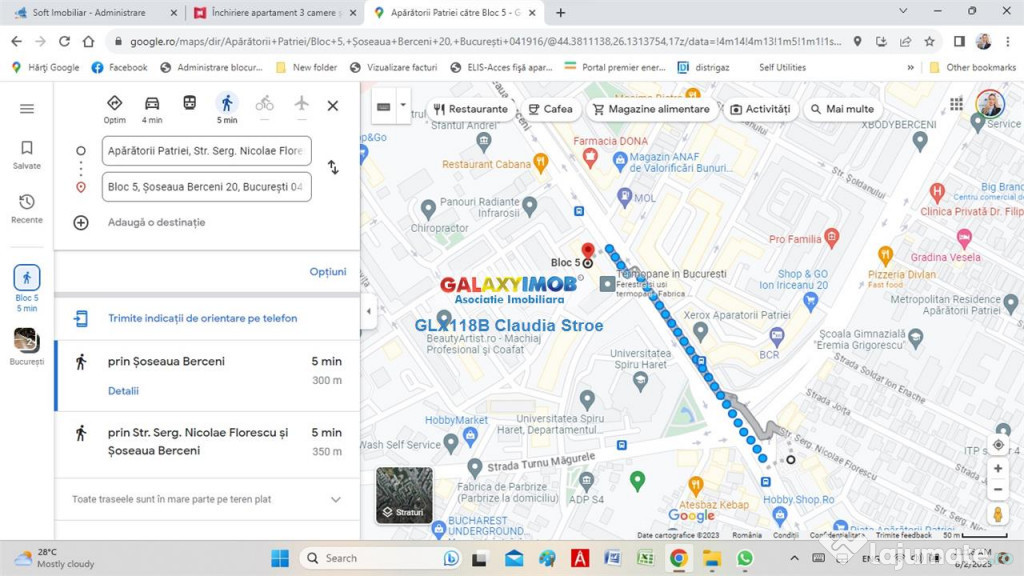1024x576 pixels.
Task: Zoom in the map with plus
Action: 998,469
